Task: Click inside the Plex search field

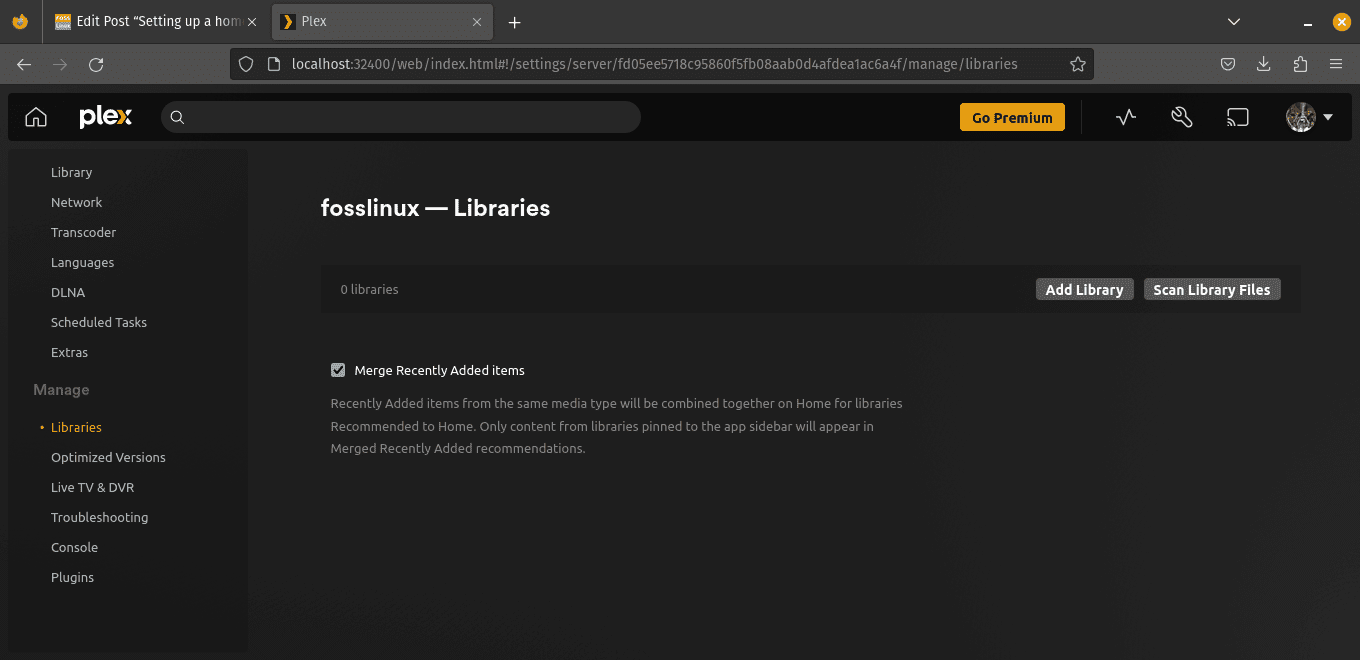Action: tap(401, 117)
